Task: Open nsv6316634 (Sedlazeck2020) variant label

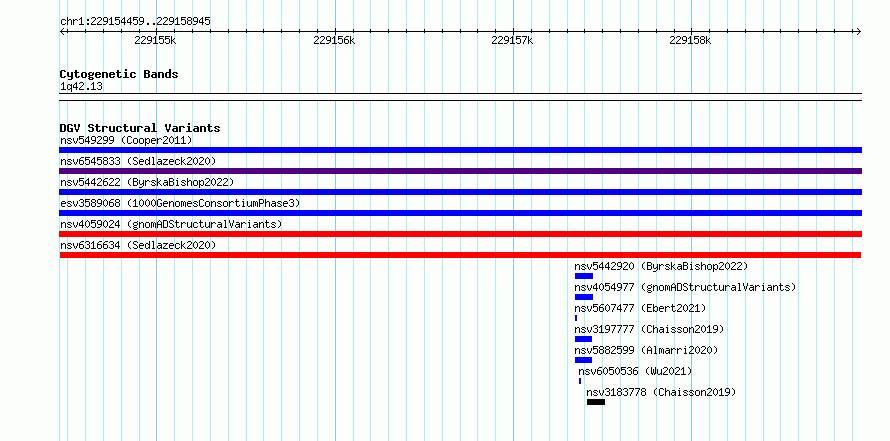Action: click(x=138, y=245)
